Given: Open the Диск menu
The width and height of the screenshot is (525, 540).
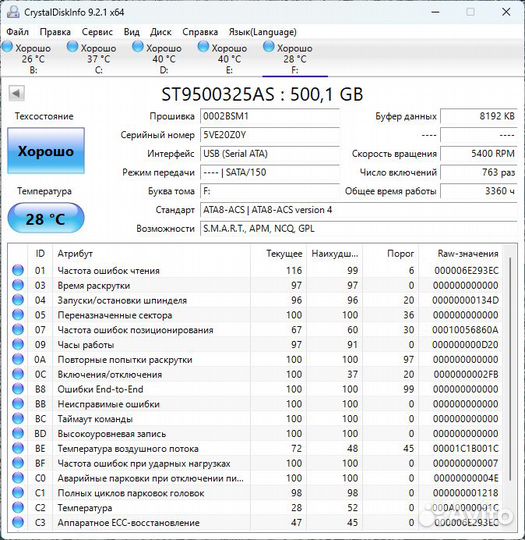Looking at the screenshot, I should [x=161, y=32].
